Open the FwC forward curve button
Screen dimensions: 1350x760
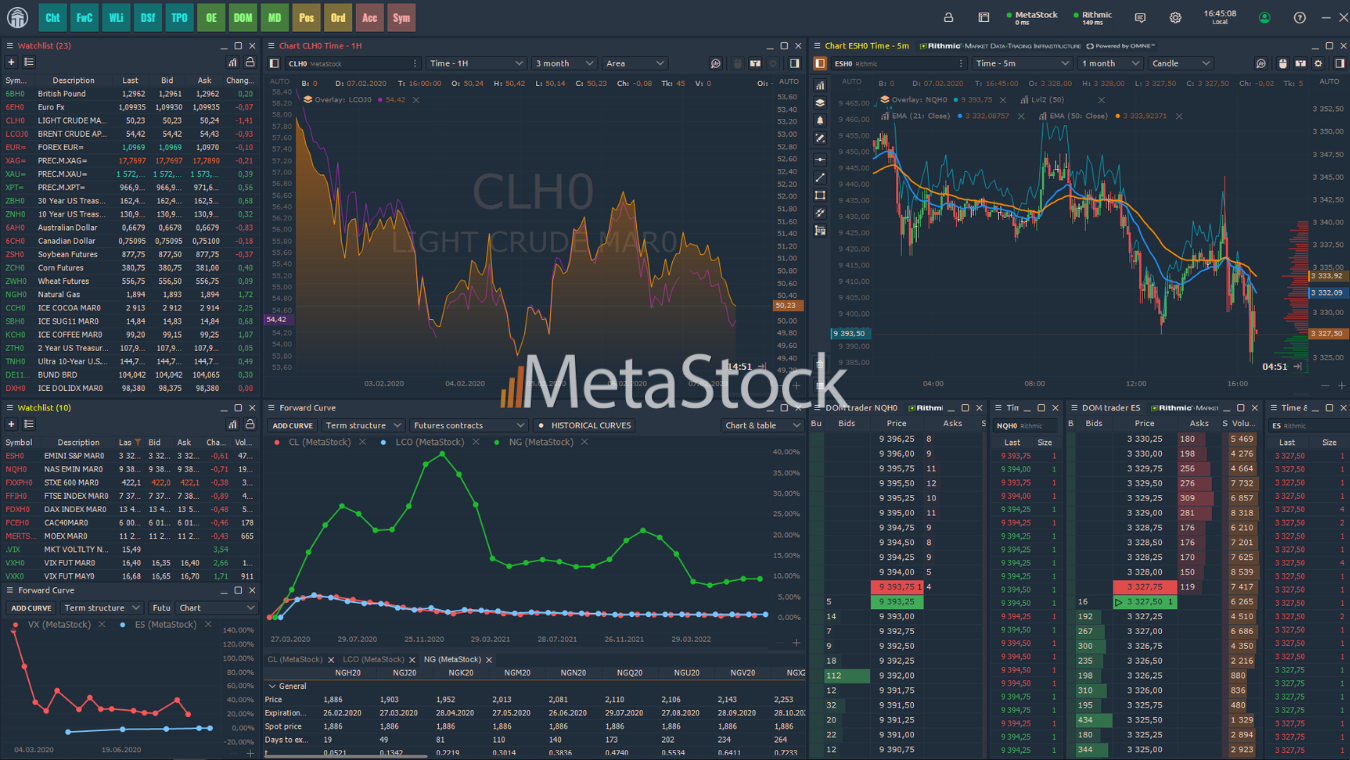coord(85,17)
